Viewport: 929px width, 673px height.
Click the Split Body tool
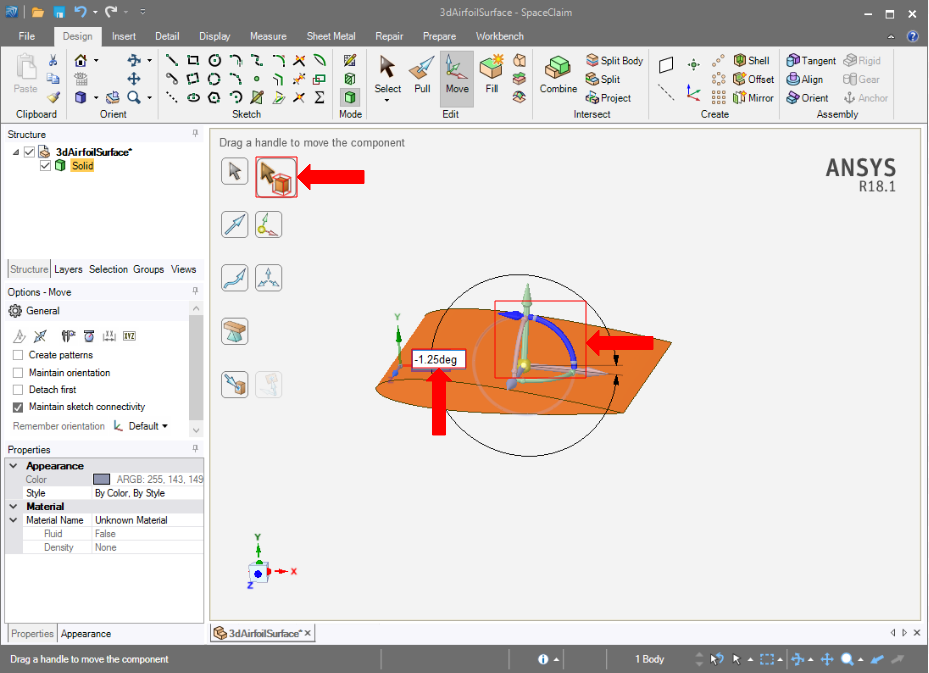[x=614, y=60]
